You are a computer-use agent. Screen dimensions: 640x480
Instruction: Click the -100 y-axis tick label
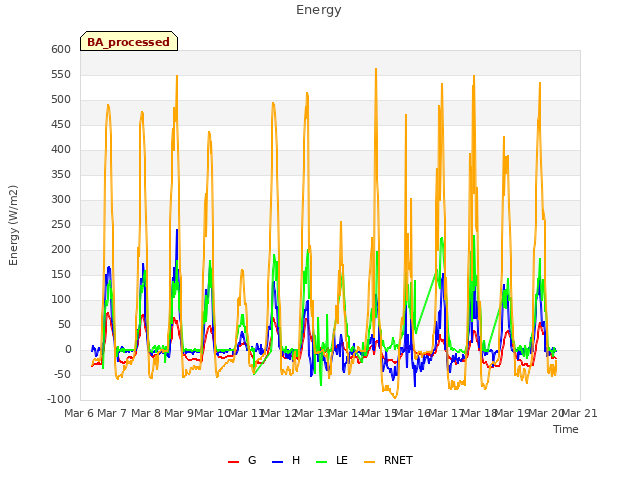pos(59,400)
